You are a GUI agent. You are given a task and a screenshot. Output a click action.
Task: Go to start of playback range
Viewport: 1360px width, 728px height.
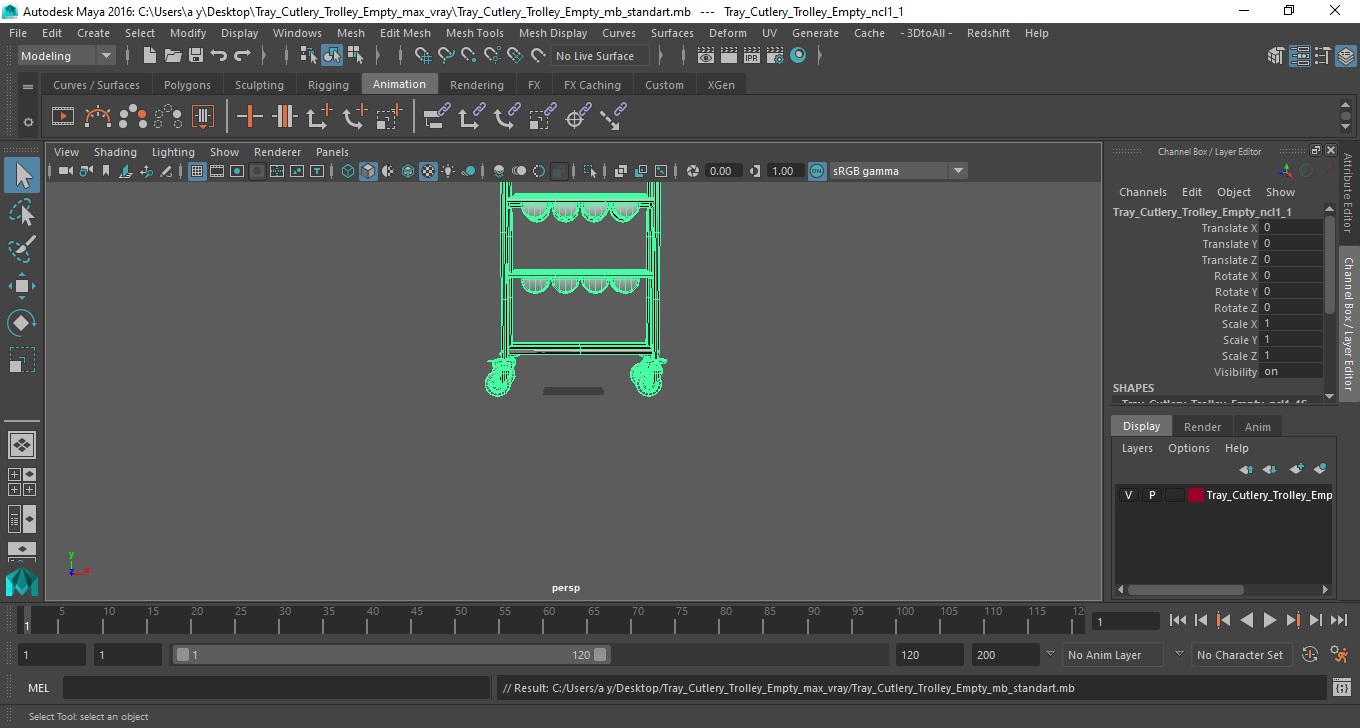tap(1178, 620)
